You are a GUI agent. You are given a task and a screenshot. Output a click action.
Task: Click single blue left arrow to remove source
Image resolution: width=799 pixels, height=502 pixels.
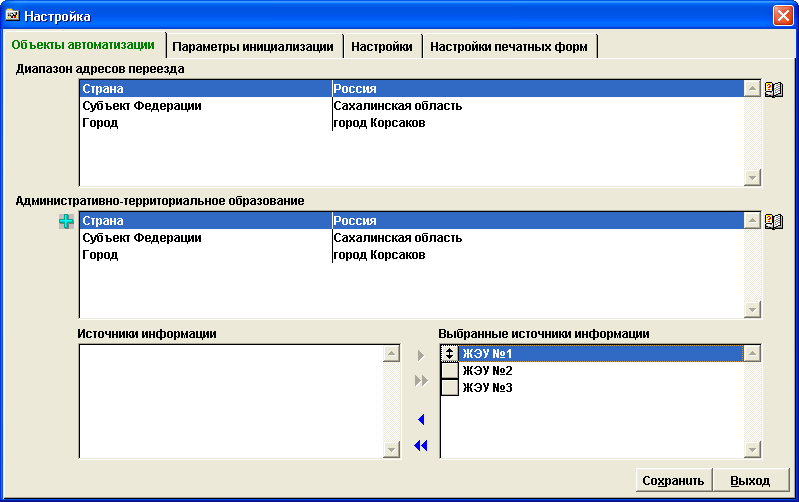(421, 420)
